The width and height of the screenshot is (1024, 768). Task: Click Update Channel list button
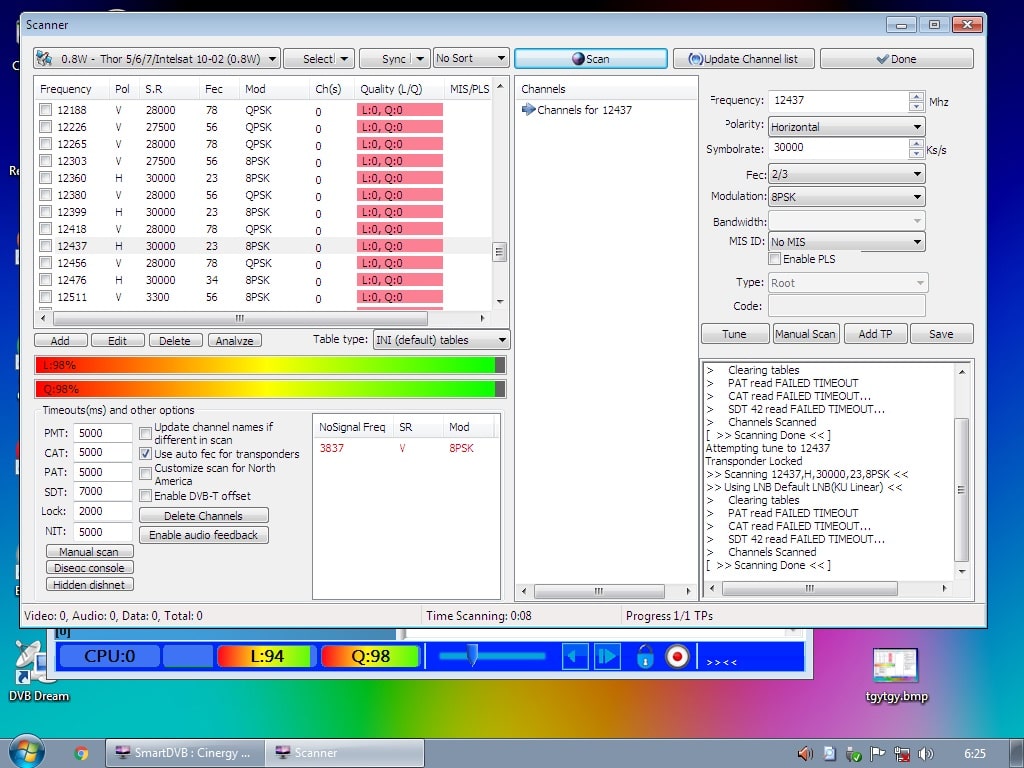click(744, 59)
